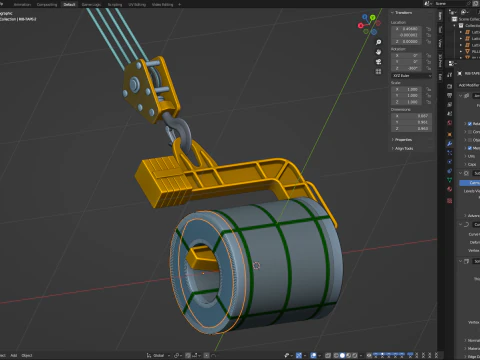Click the pan hand gizmo in viewport
The image size is (480, 360).
378,52
